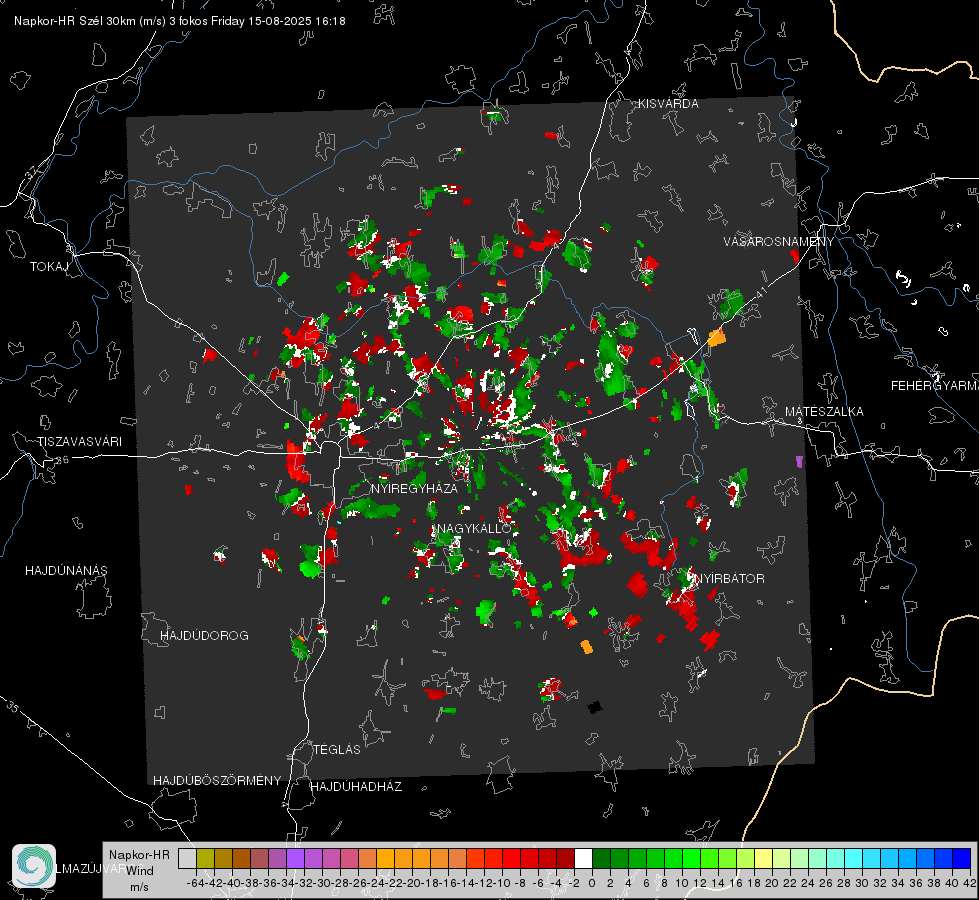Image resolution: width=979 pixels, height=900 pixels.
Task: Click the HAJDÚDOROG town label
Action: point(204,635)
